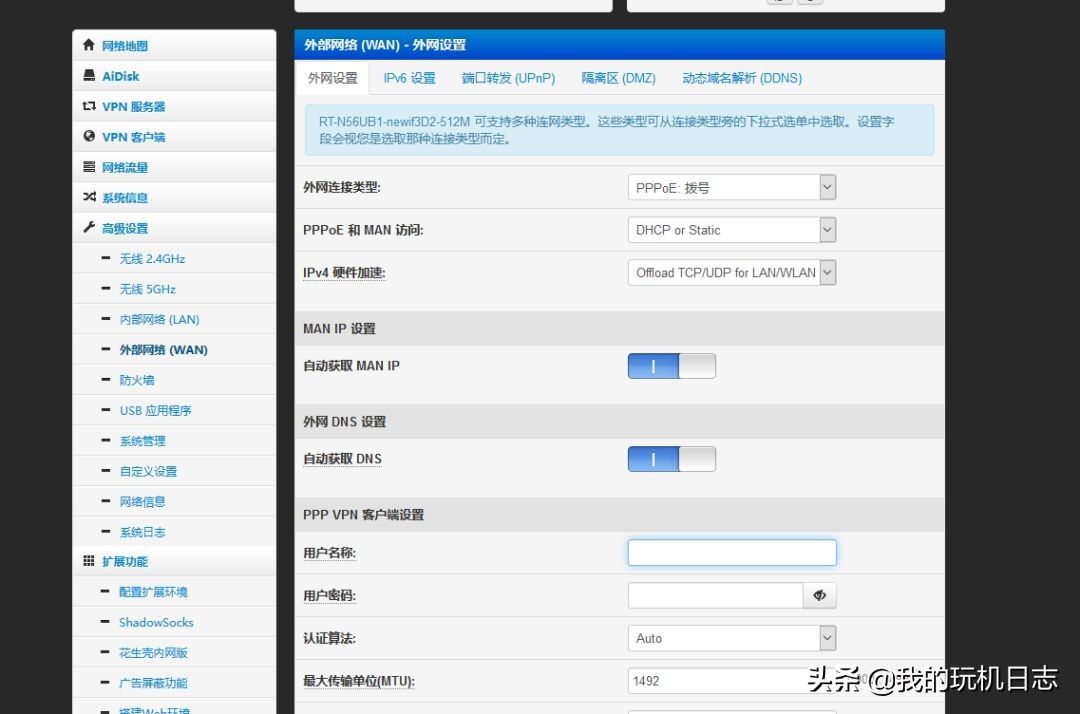Viewport: 1080px width, 714px height.
Task: Toggle the 自动获取 MAN IP switch
Action: pyautogui.click(x=672, y=366)
